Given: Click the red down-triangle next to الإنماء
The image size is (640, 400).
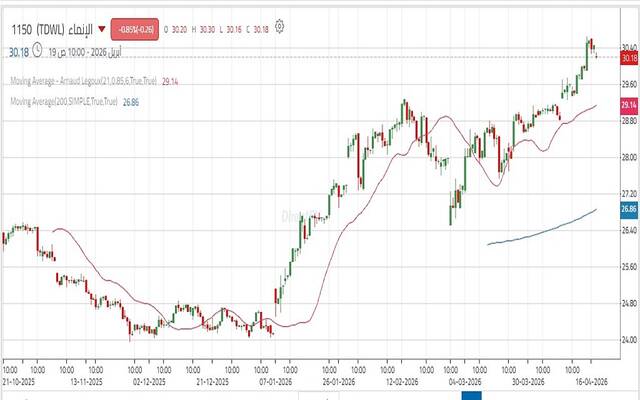Looking at the screenshot, I should click(101, 28).
